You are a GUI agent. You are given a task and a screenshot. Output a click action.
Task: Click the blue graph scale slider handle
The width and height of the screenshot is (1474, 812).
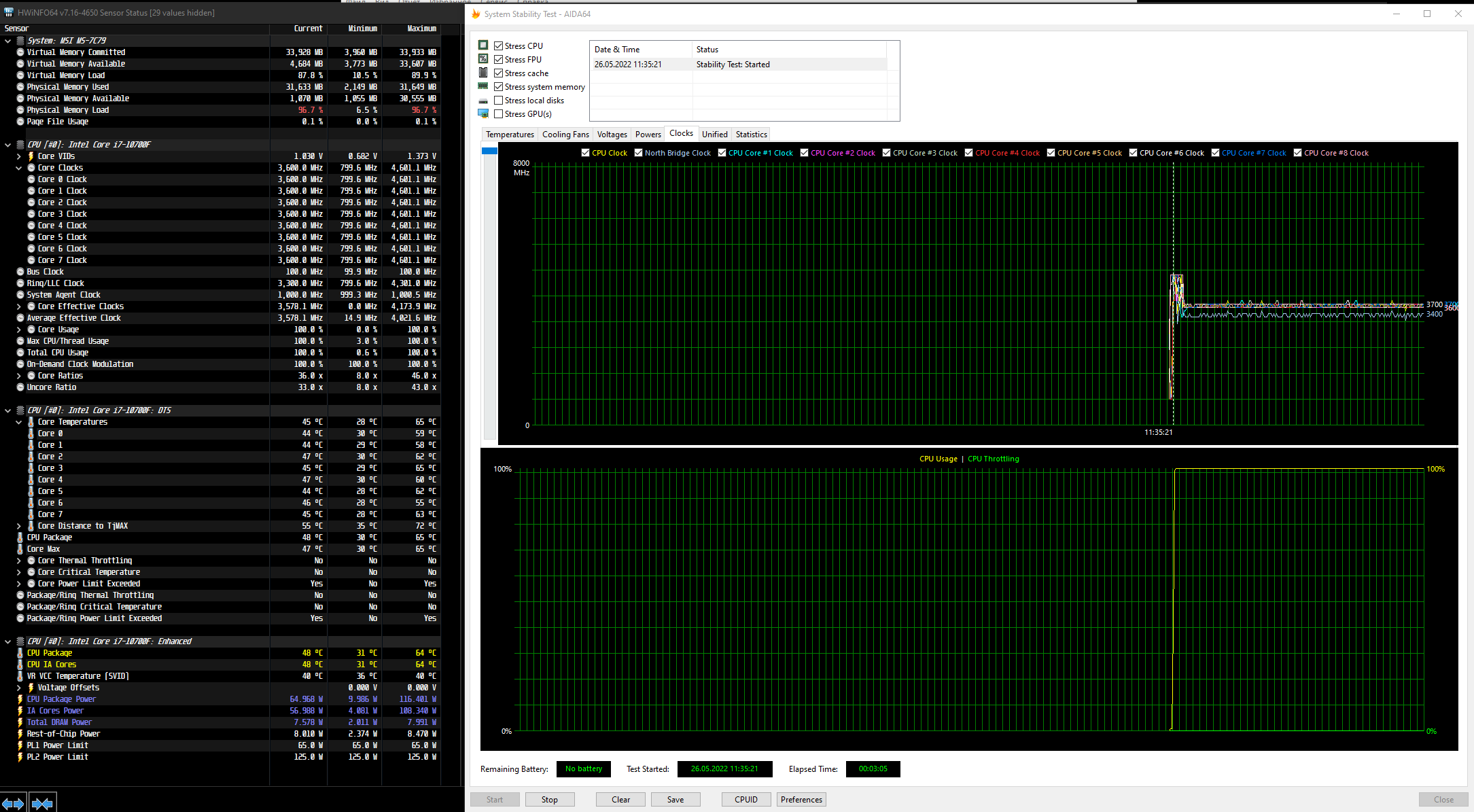(489, 151)
